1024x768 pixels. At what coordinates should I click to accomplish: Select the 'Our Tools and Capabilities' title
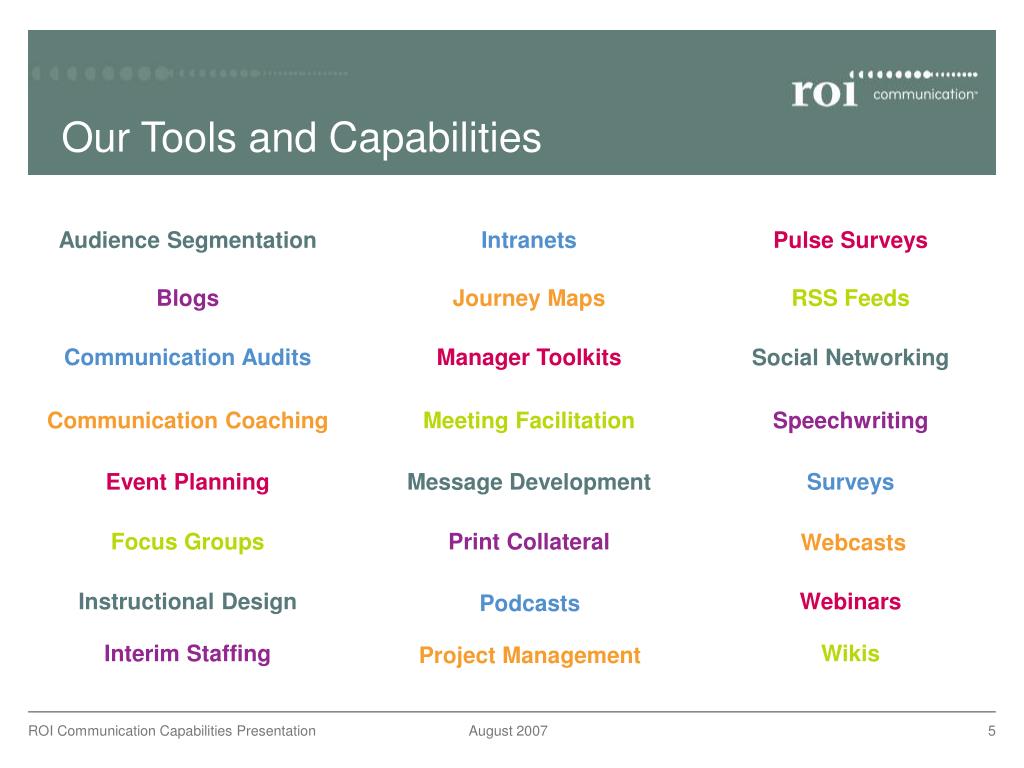tap(301, 138)
